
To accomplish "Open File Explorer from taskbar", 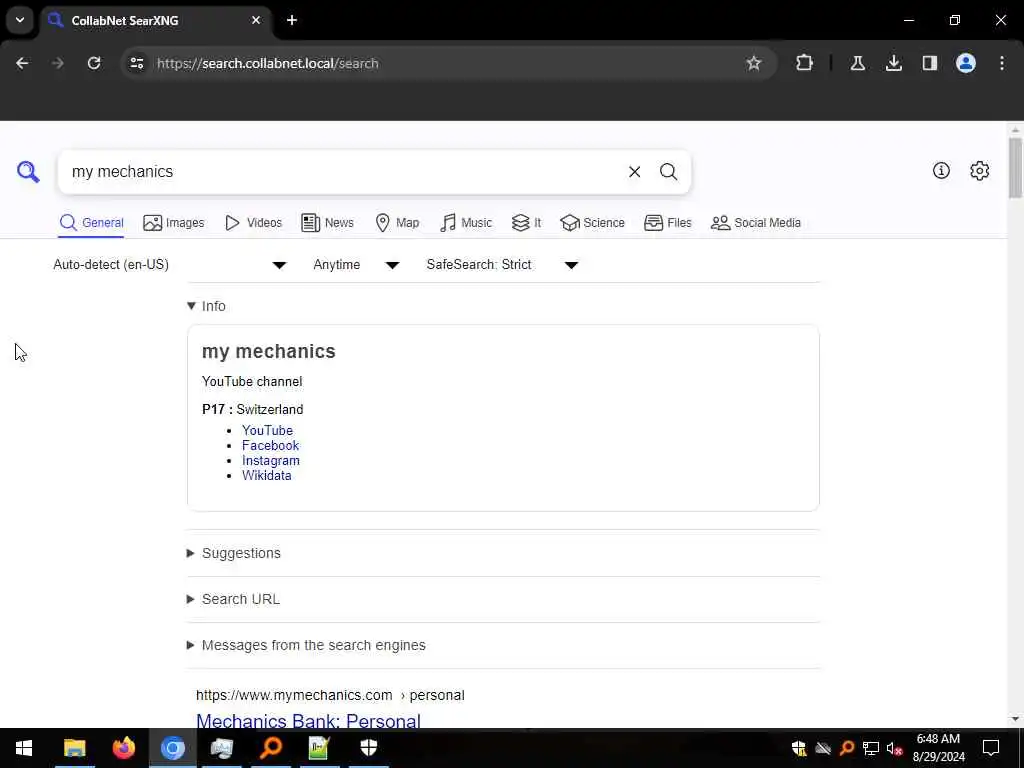I will (74, 748).
